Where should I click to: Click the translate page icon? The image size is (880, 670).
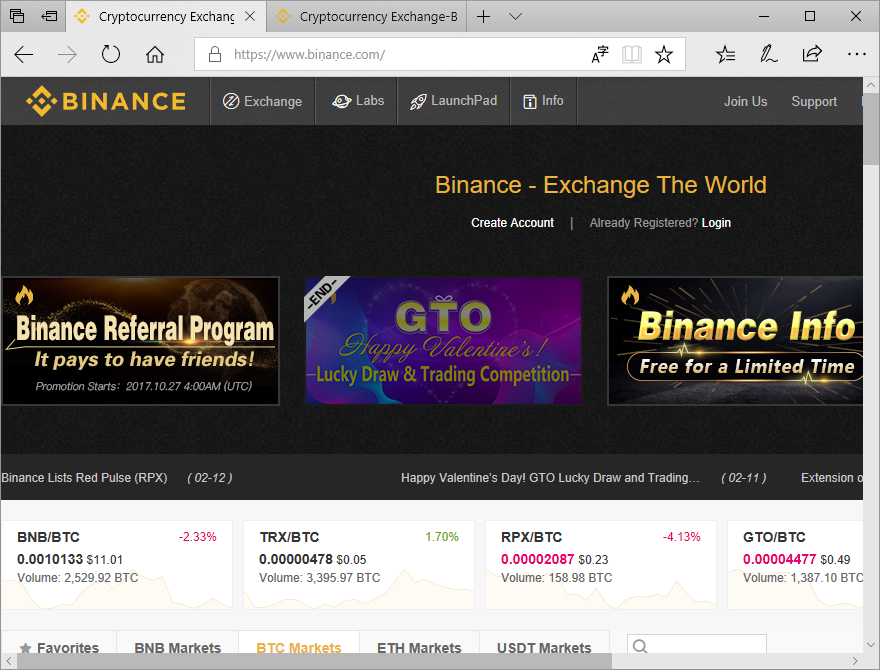point(600,54)
